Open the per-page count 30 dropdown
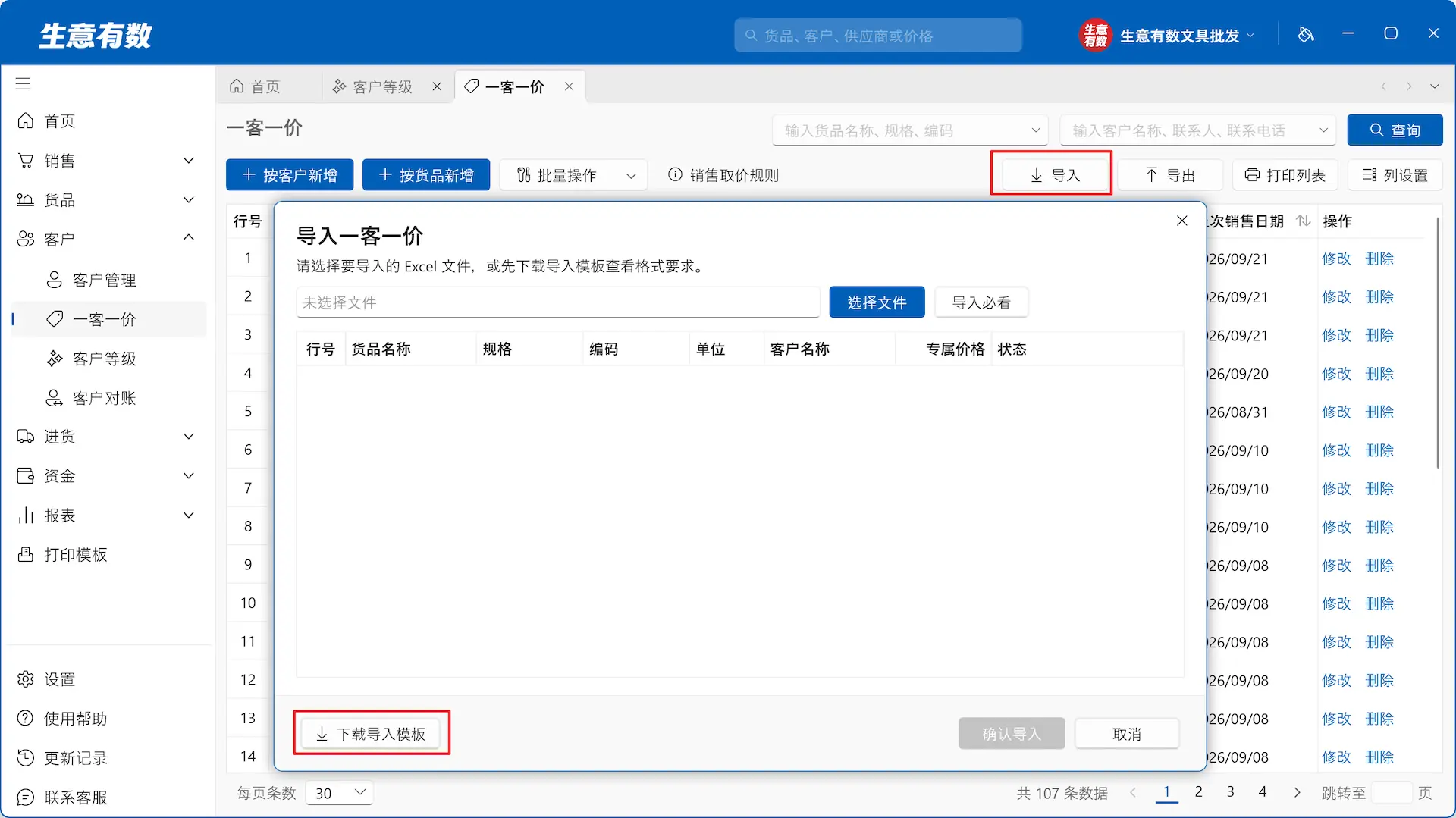This screenshot has width=1456, height=818. (x=339, y=793)
